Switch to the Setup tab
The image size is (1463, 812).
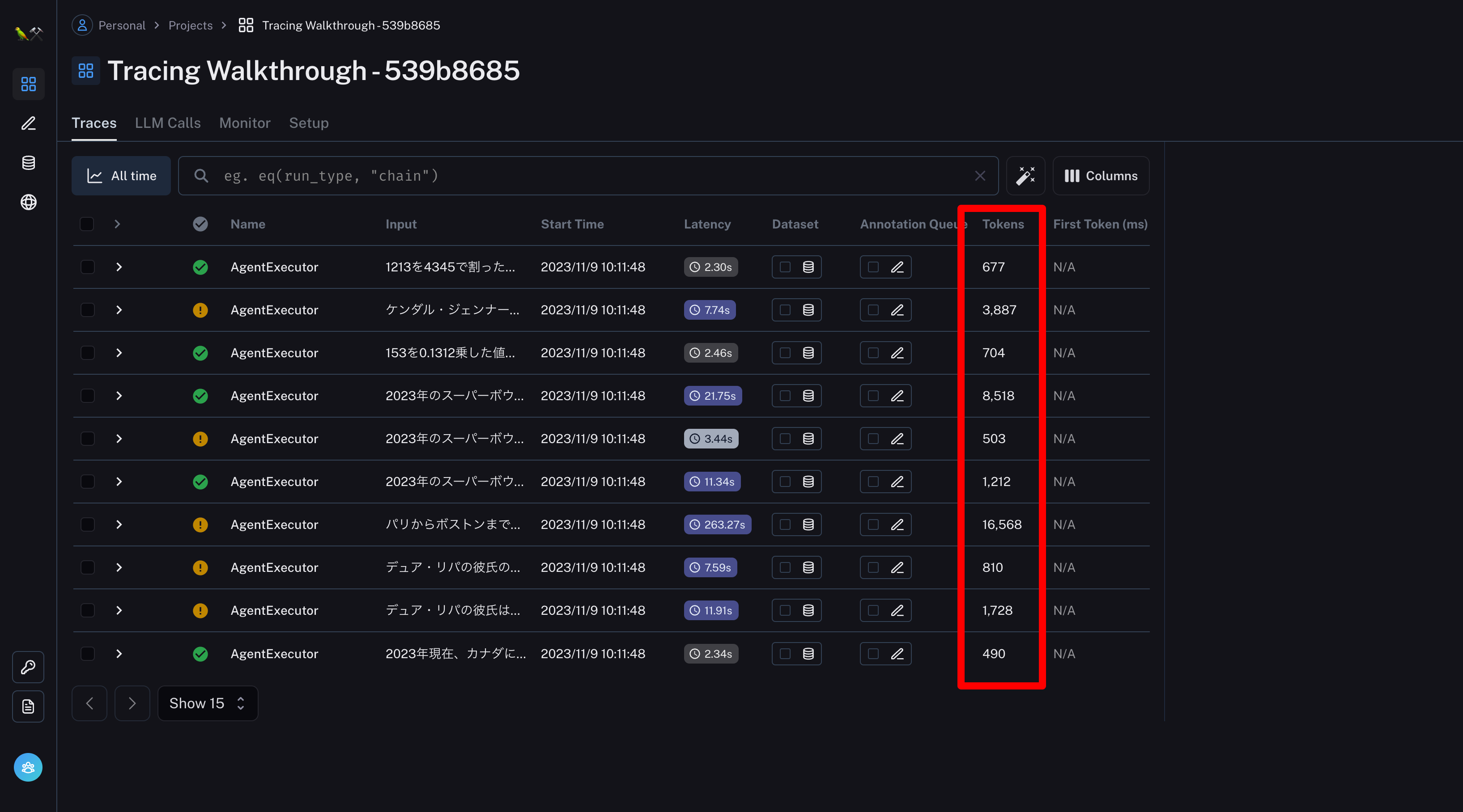(308, 123)
